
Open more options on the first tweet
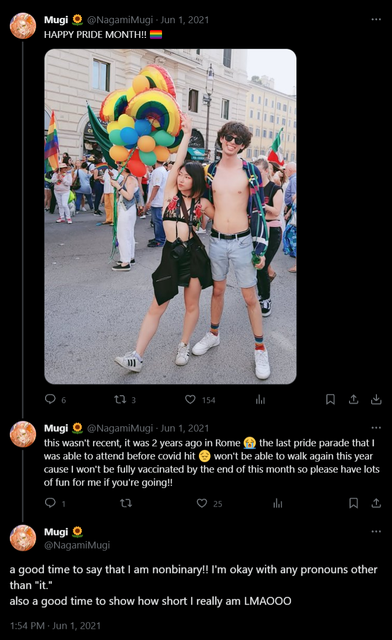click(376, 19)
